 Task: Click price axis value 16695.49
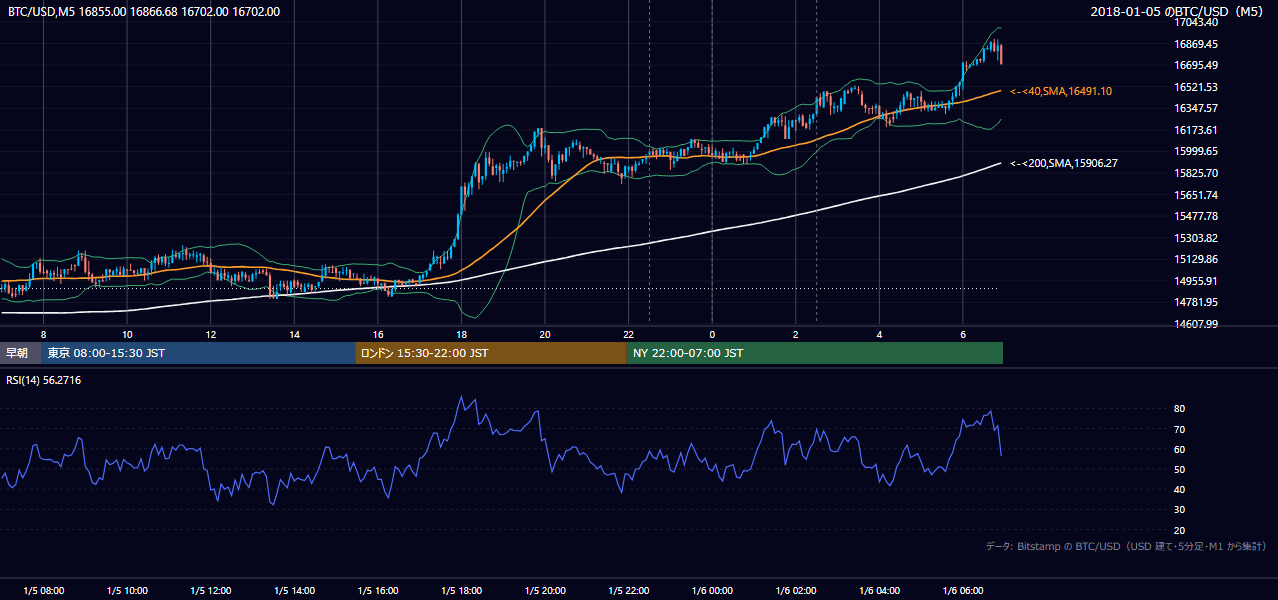1196,65
